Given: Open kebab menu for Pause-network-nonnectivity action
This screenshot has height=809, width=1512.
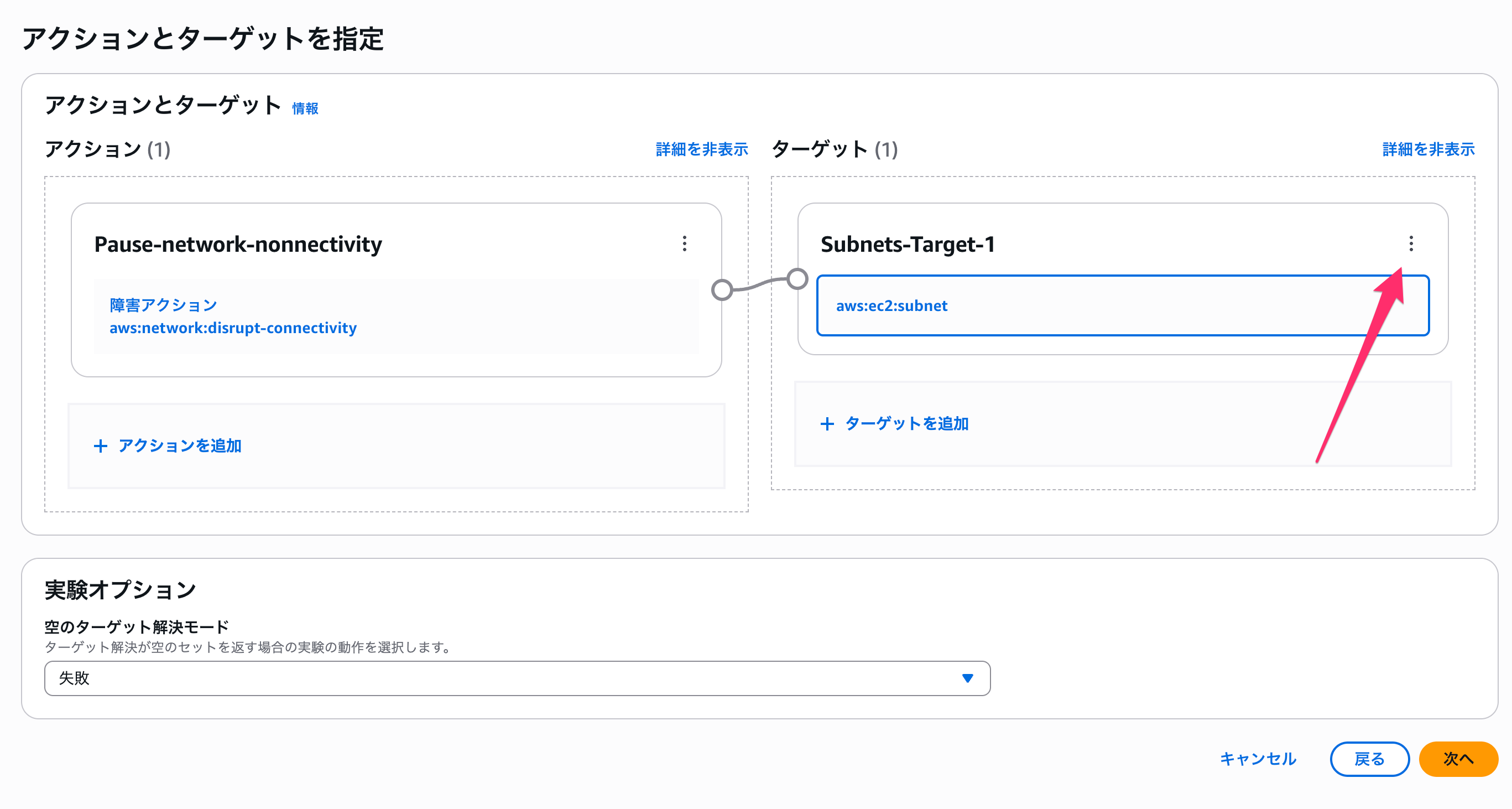Looking at the screenshot, I should click(x=685, y=243).
